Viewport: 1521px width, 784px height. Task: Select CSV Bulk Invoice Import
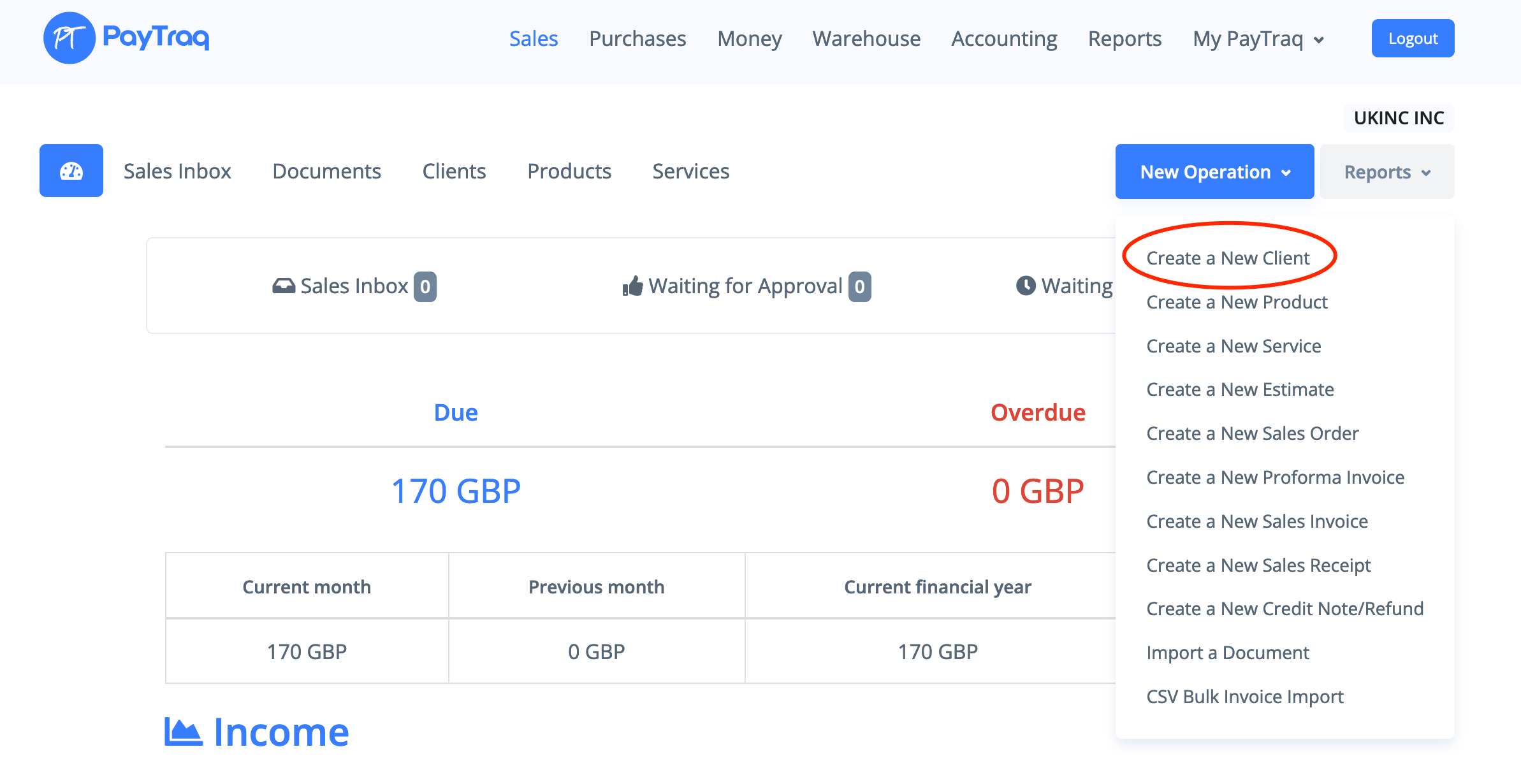1244,697
